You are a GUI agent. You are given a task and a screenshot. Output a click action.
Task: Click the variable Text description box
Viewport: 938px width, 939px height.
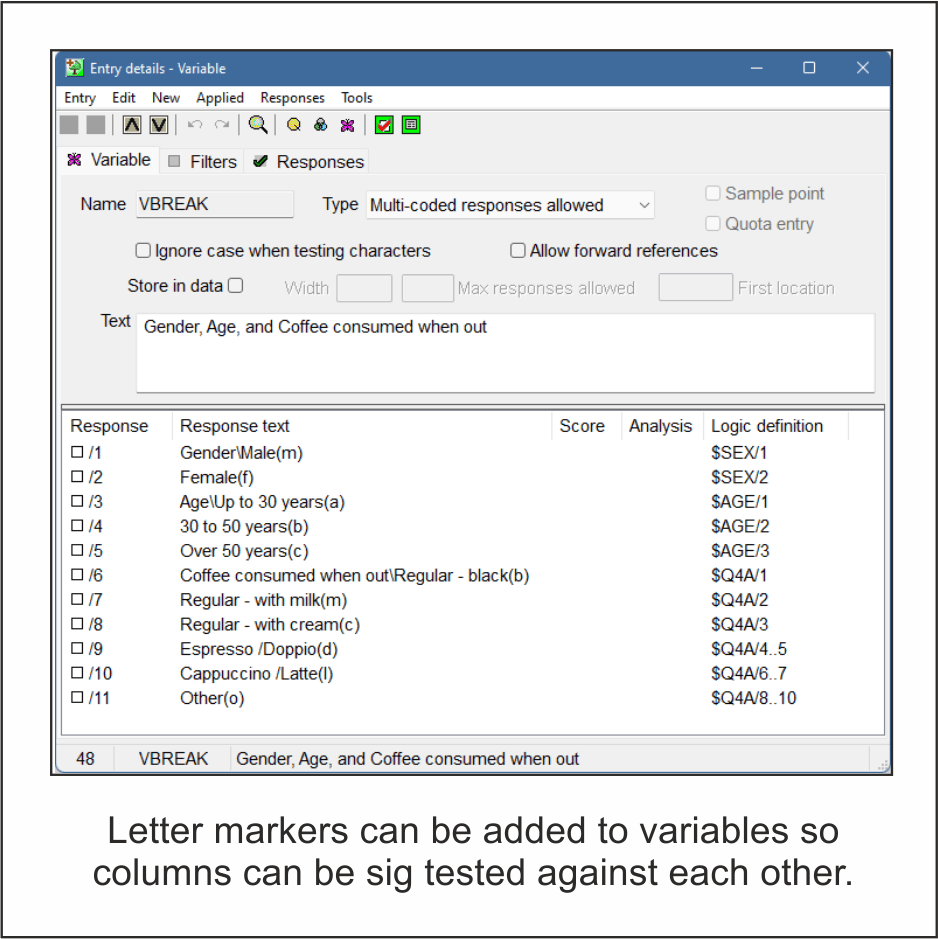506,353
